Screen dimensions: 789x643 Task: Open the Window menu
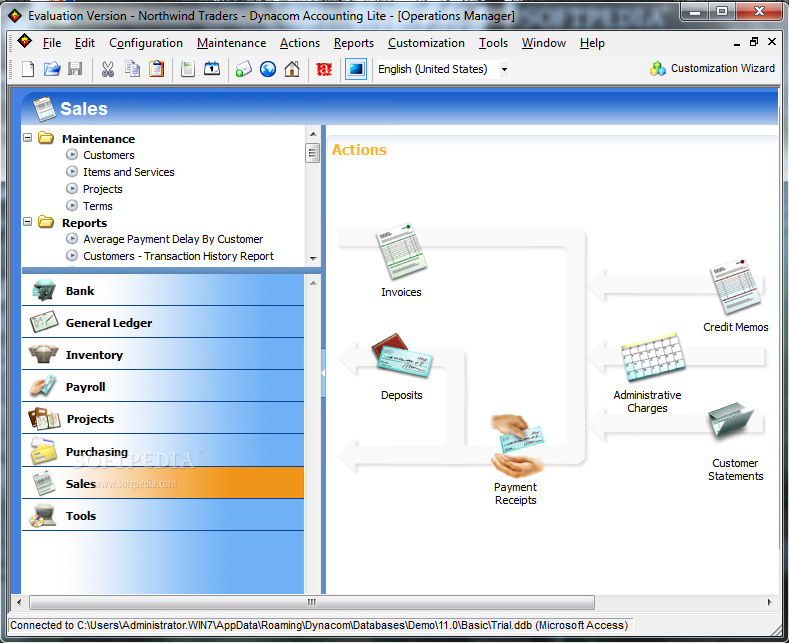(x=543, y=43)
